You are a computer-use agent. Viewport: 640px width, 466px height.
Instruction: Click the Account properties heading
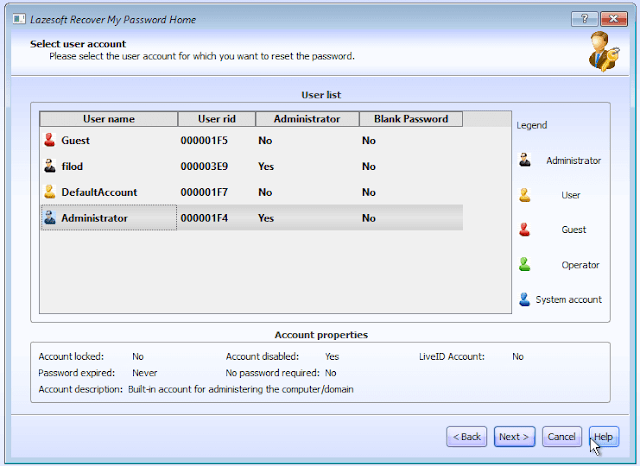coord(321,335)
